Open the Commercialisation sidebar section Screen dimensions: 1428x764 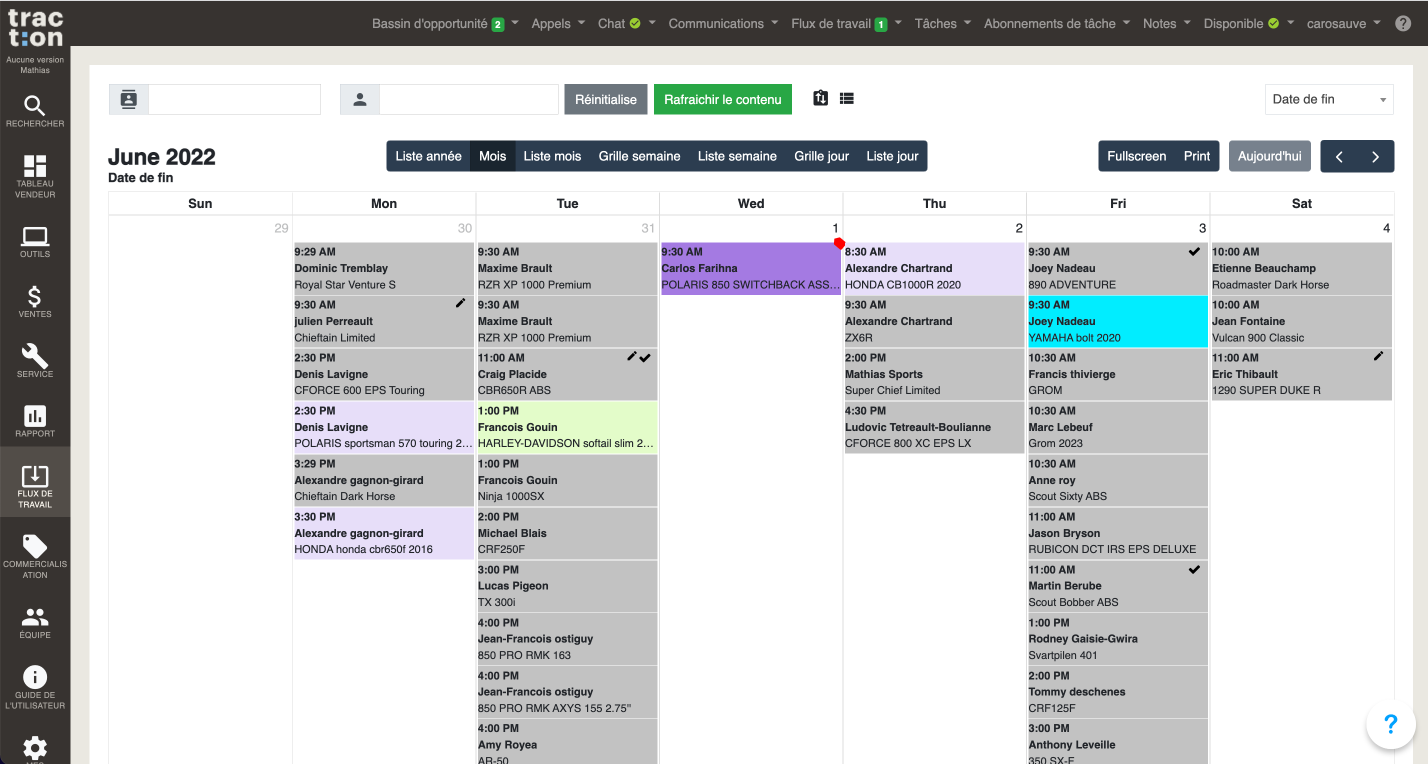(x=35, y=556)
